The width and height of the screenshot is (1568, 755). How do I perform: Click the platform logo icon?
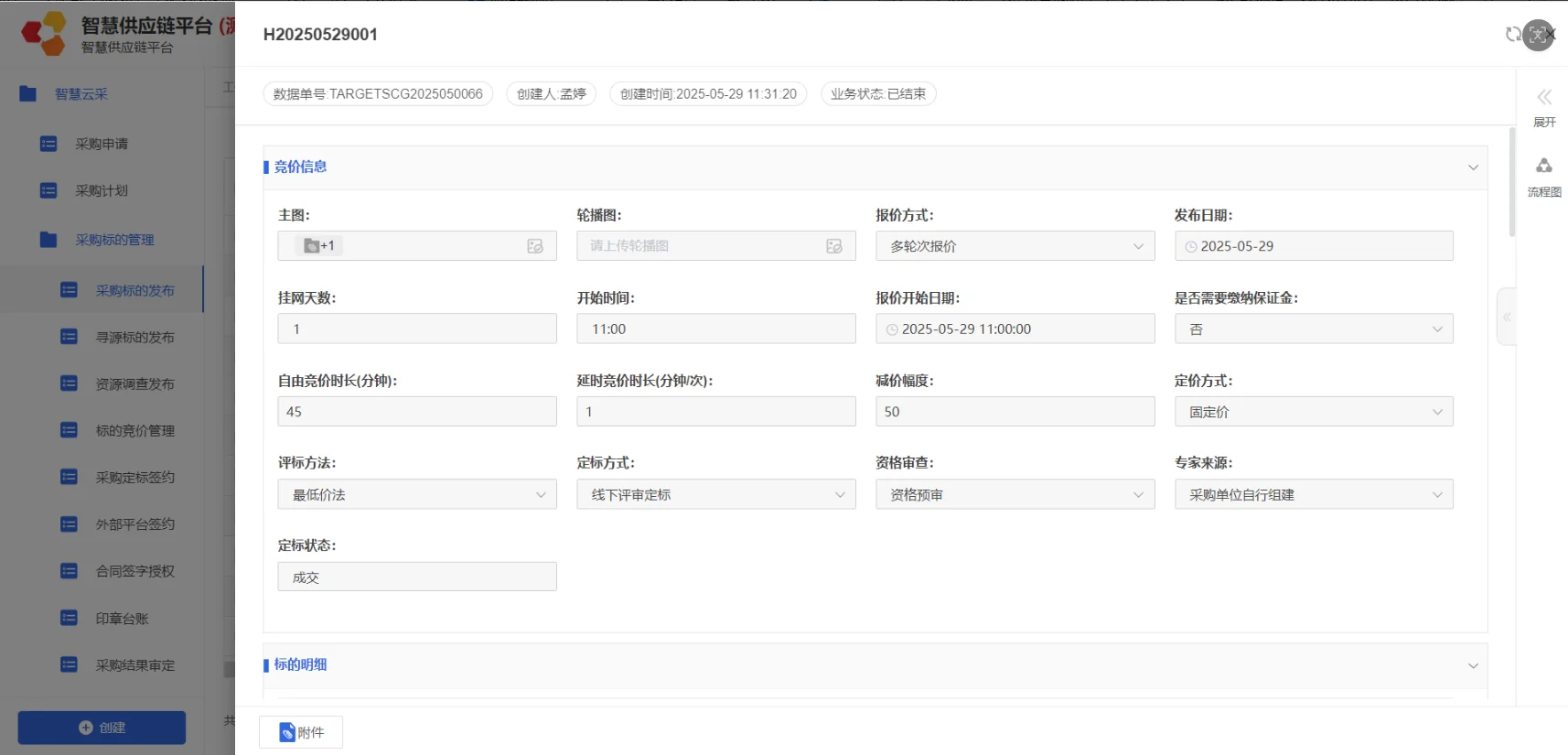[45, 33]
